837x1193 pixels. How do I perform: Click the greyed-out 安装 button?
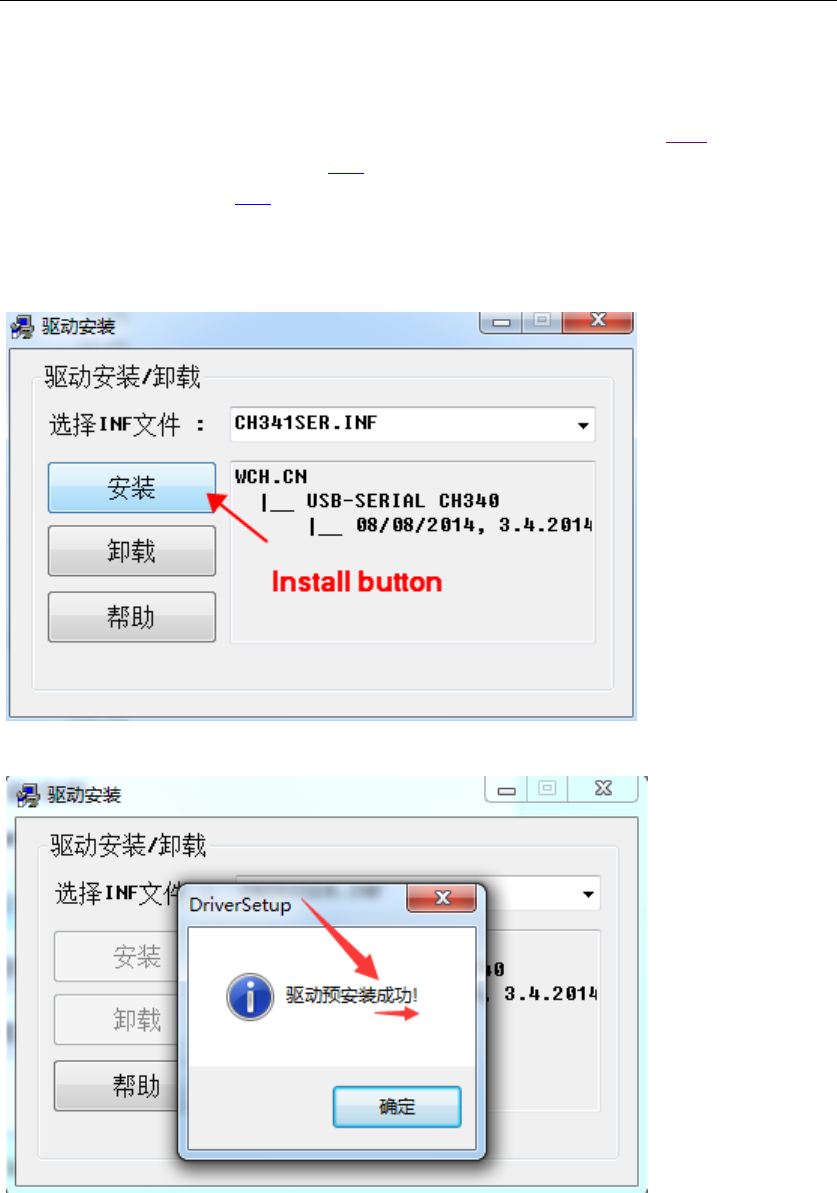point(116,956)
